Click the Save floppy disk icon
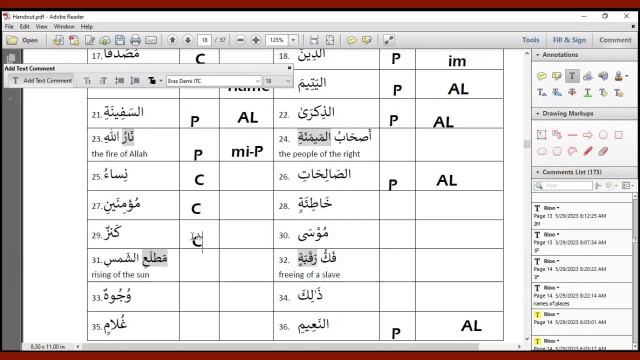 [x=120, y=40]
